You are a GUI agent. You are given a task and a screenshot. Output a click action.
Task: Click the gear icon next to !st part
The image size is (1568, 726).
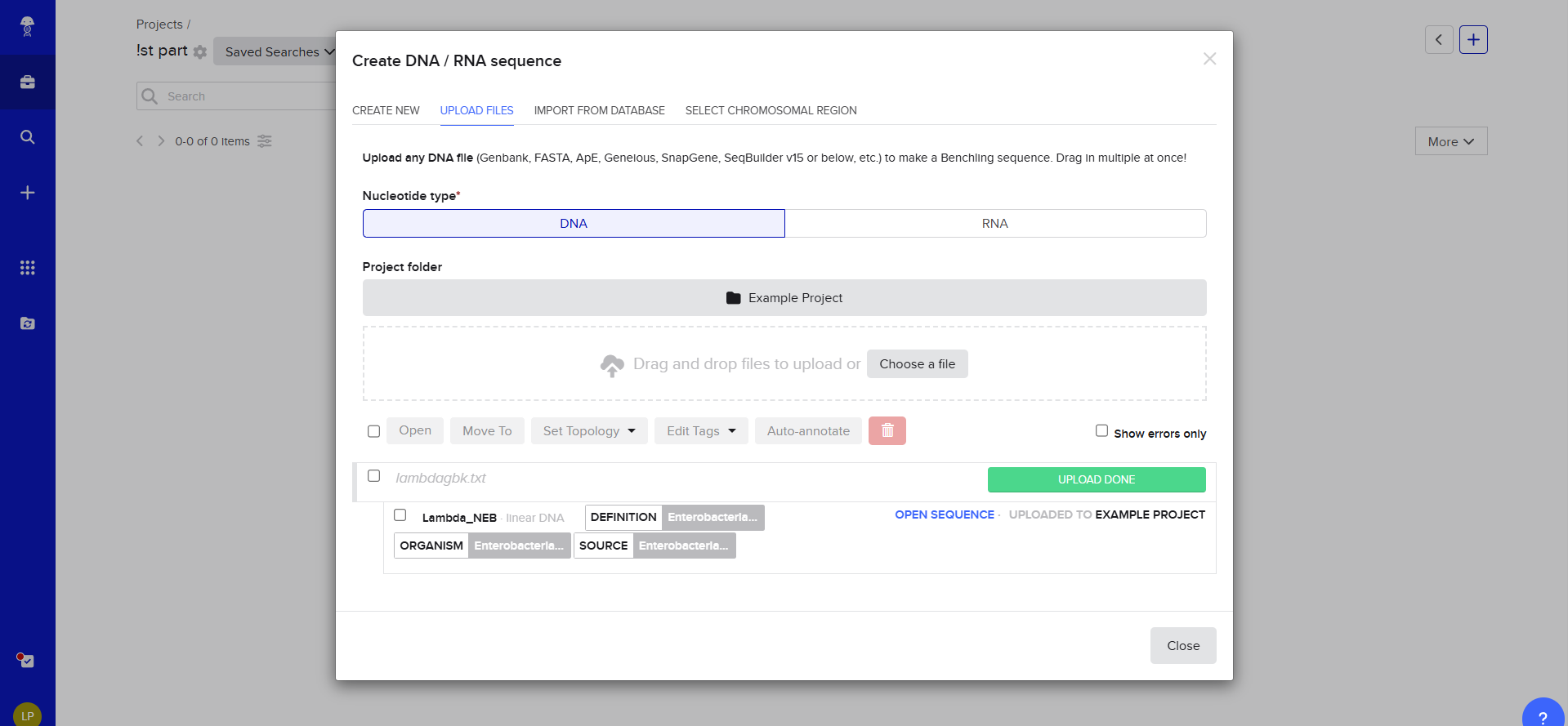[x=200, y=52]
